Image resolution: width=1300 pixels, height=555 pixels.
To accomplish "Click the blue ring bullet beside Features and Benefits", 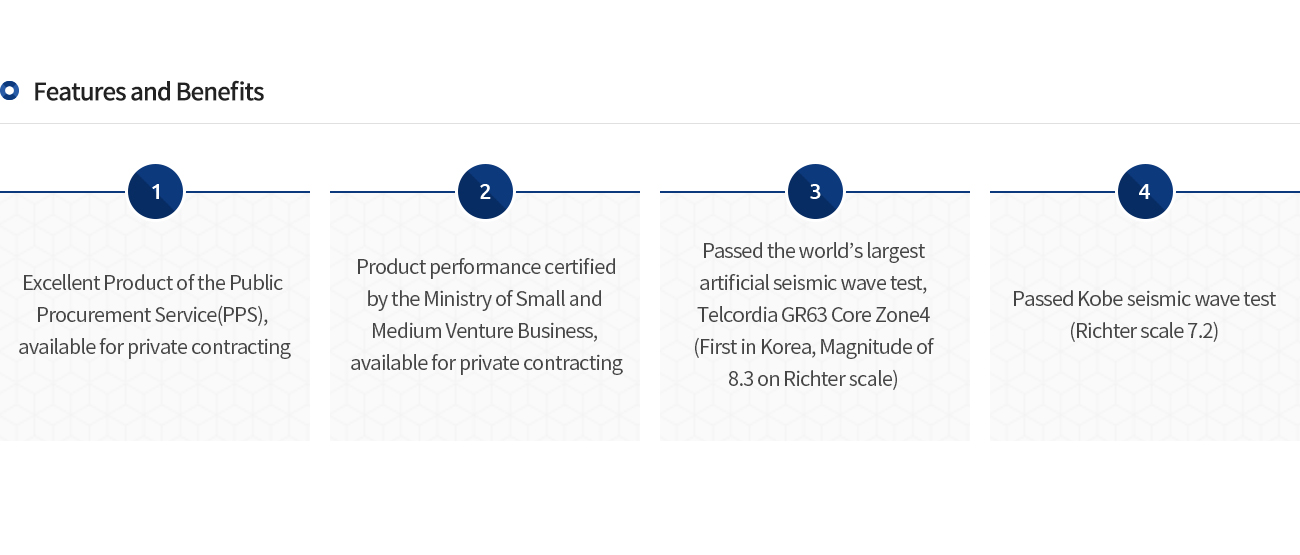I will pyautogui.click(x=9, y=91).
